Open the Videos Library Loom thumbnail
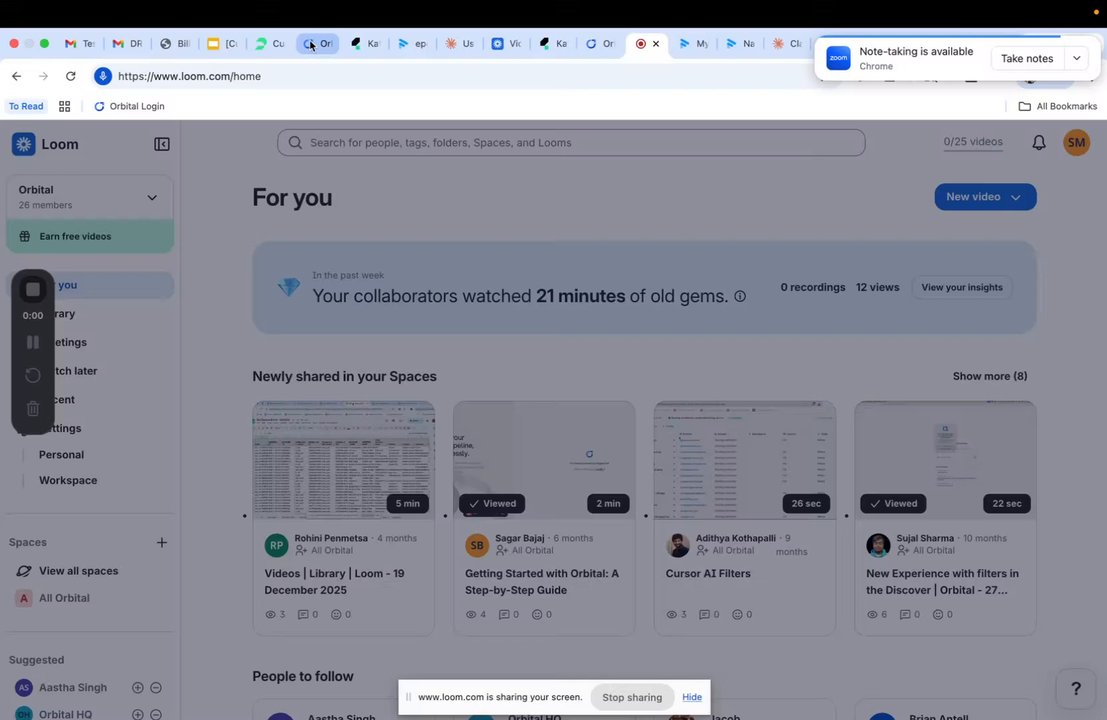Image resolution: width=1107 pixels, height=720 pixels. click(x=344, y=460)
